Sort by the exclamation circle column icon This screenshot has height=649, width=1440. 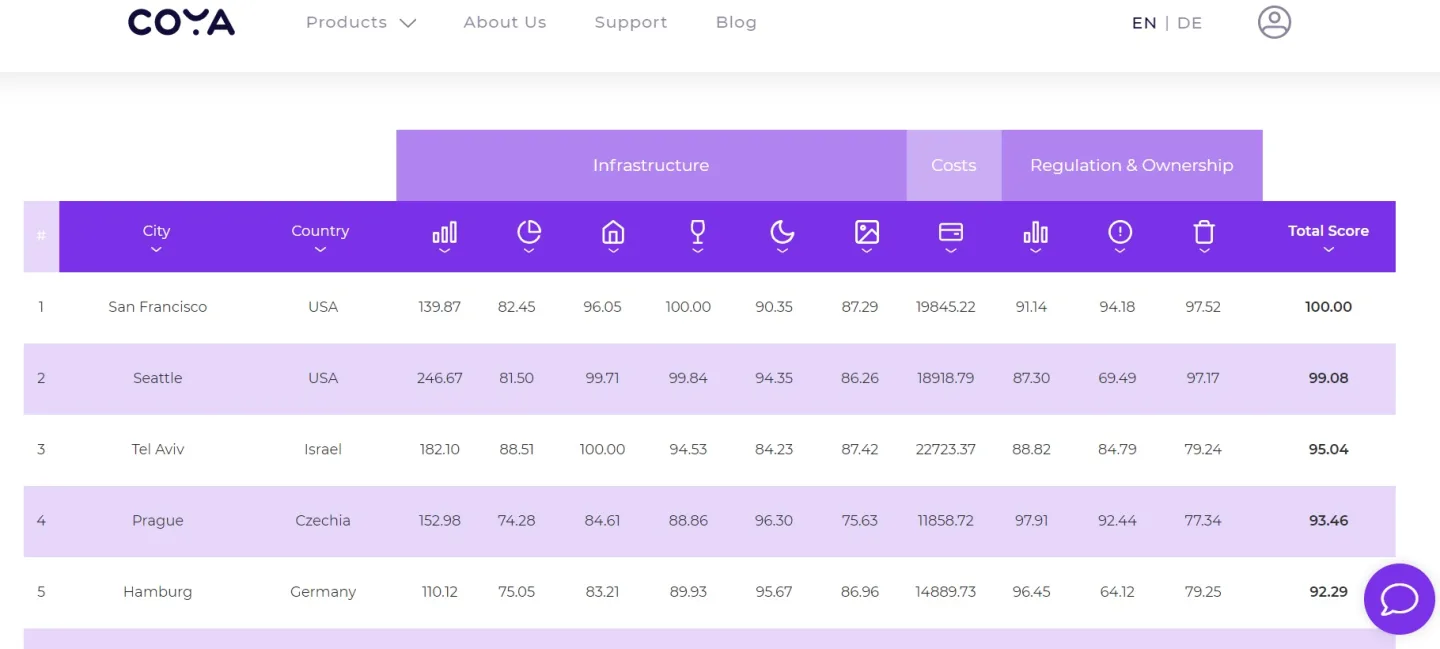point(1120,236)
